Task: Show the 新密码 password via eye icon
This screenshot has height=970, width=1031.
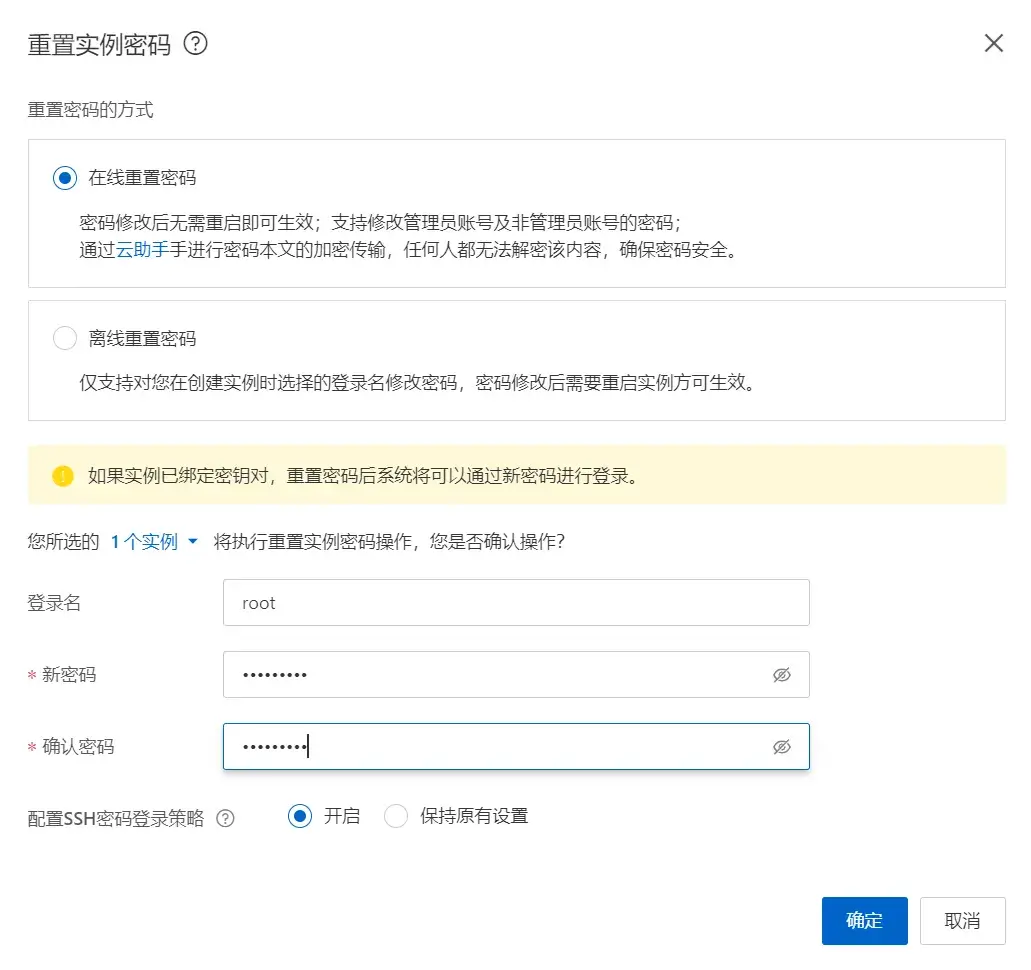Action: point(781,675)
